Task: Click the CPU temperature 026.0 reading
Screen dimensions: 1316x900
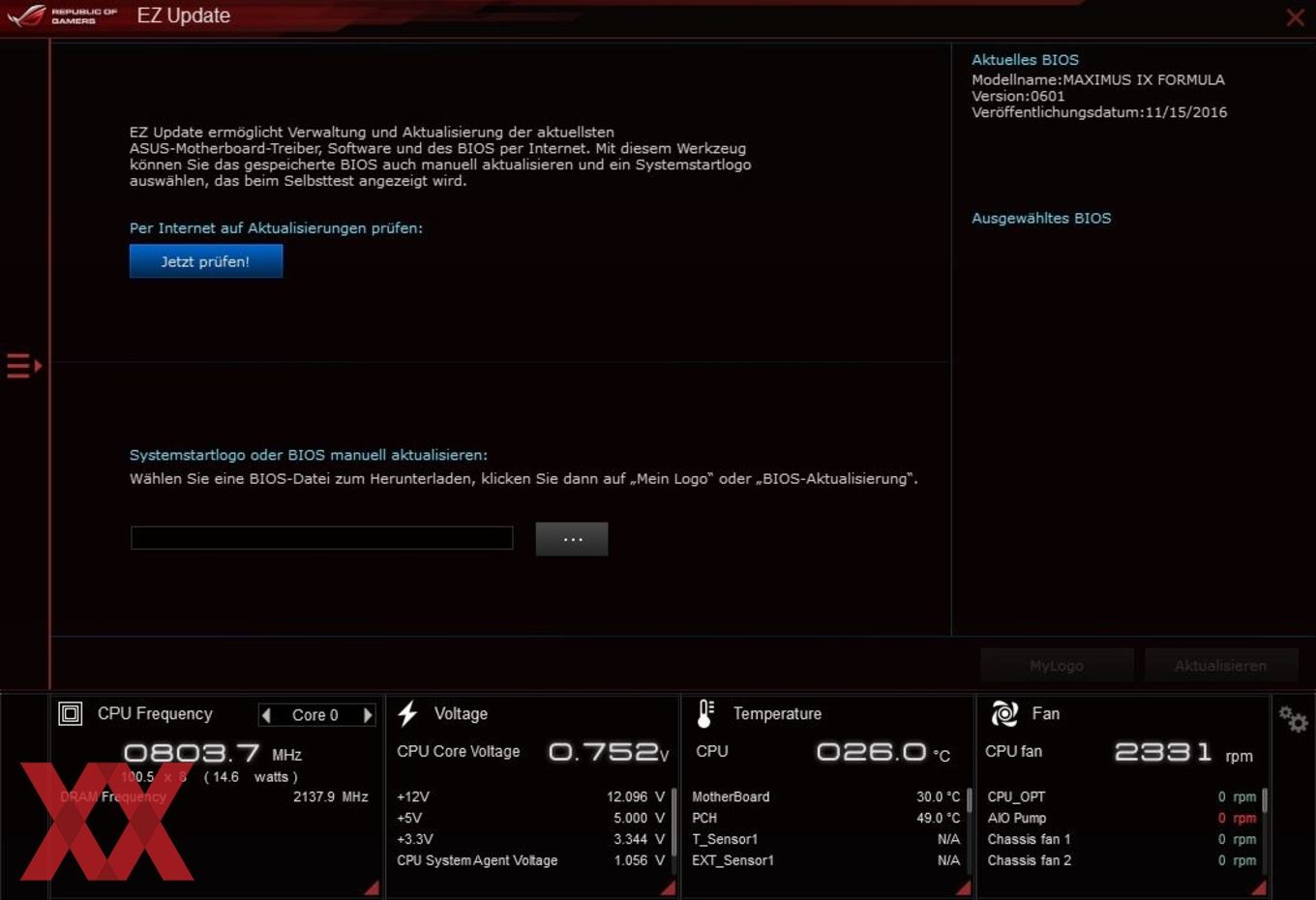Action: point(882,752)
